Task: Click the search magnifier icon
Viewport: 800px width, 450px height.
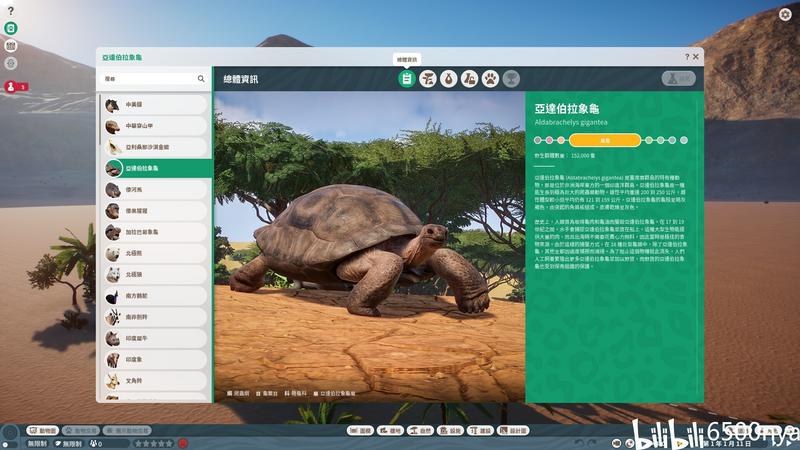Action: 201,79
